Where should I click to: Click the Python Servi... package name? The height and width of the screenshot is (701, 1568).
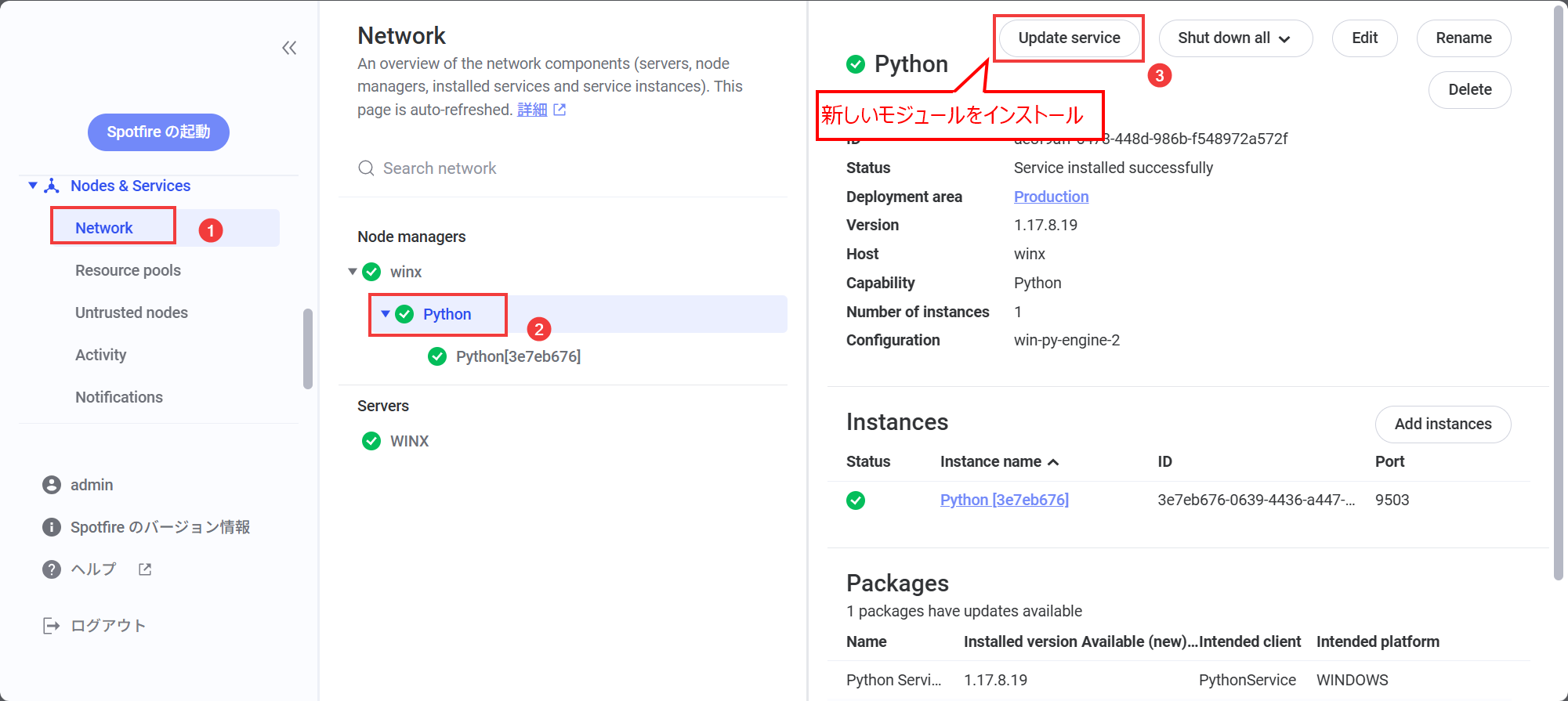click(x=893, y=680)
